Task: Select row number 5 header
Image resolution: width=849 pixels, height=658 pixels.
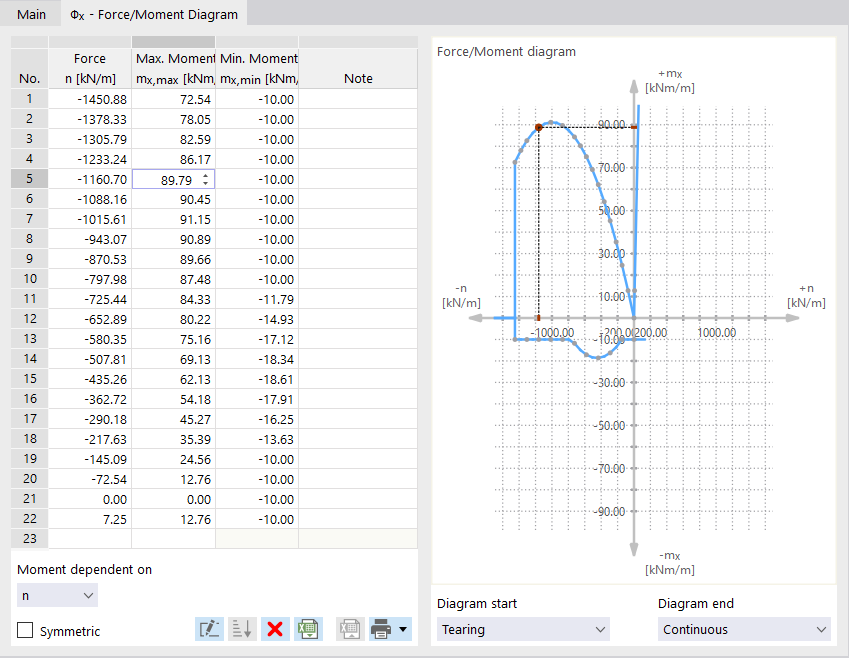Action: pyautogui.click(x=29, y=179)
